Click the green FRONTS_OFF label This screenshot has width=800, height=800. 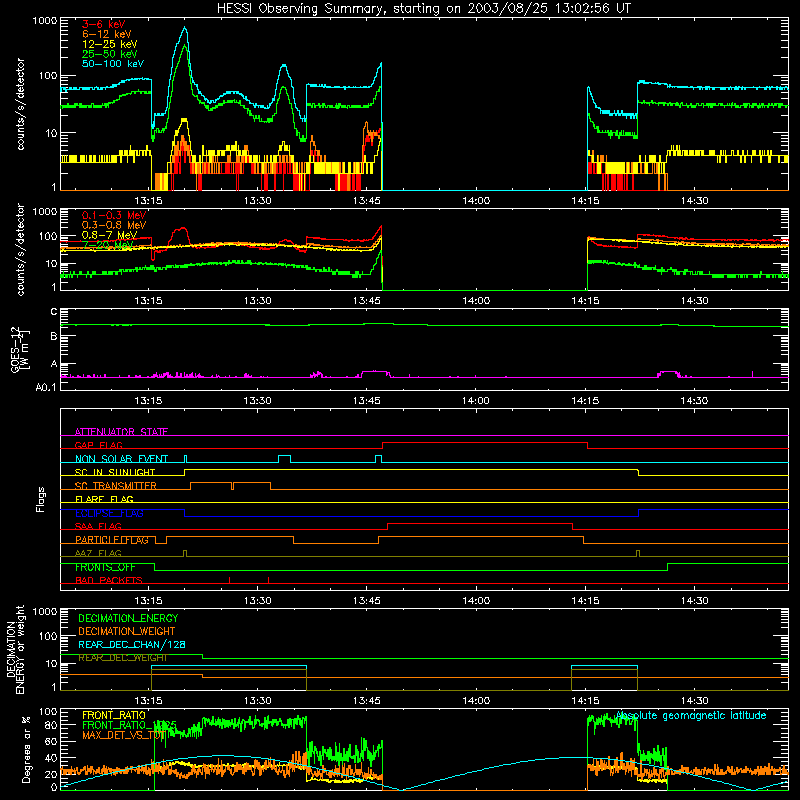105,567
